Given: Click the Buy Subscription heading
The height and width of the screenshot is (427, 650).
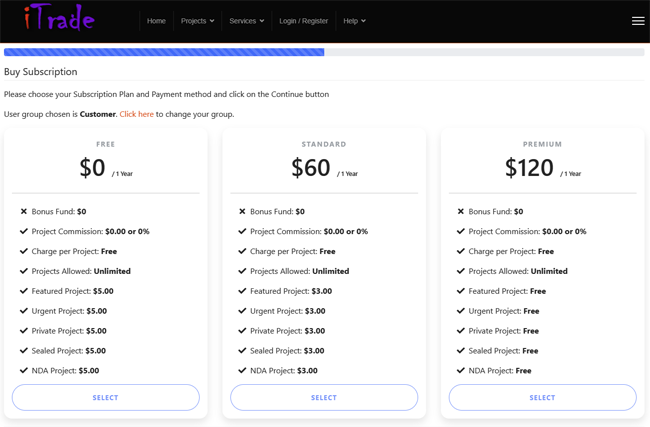Looking at the screenshot, I should tap(41, 72).
